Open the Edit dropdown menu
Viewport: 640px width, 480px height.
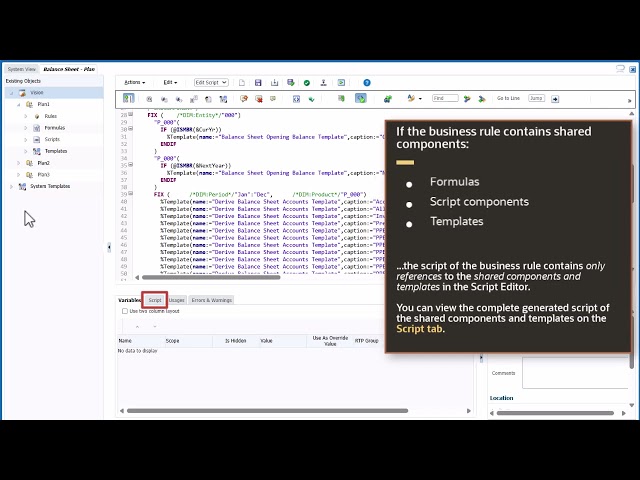[170, 82]
